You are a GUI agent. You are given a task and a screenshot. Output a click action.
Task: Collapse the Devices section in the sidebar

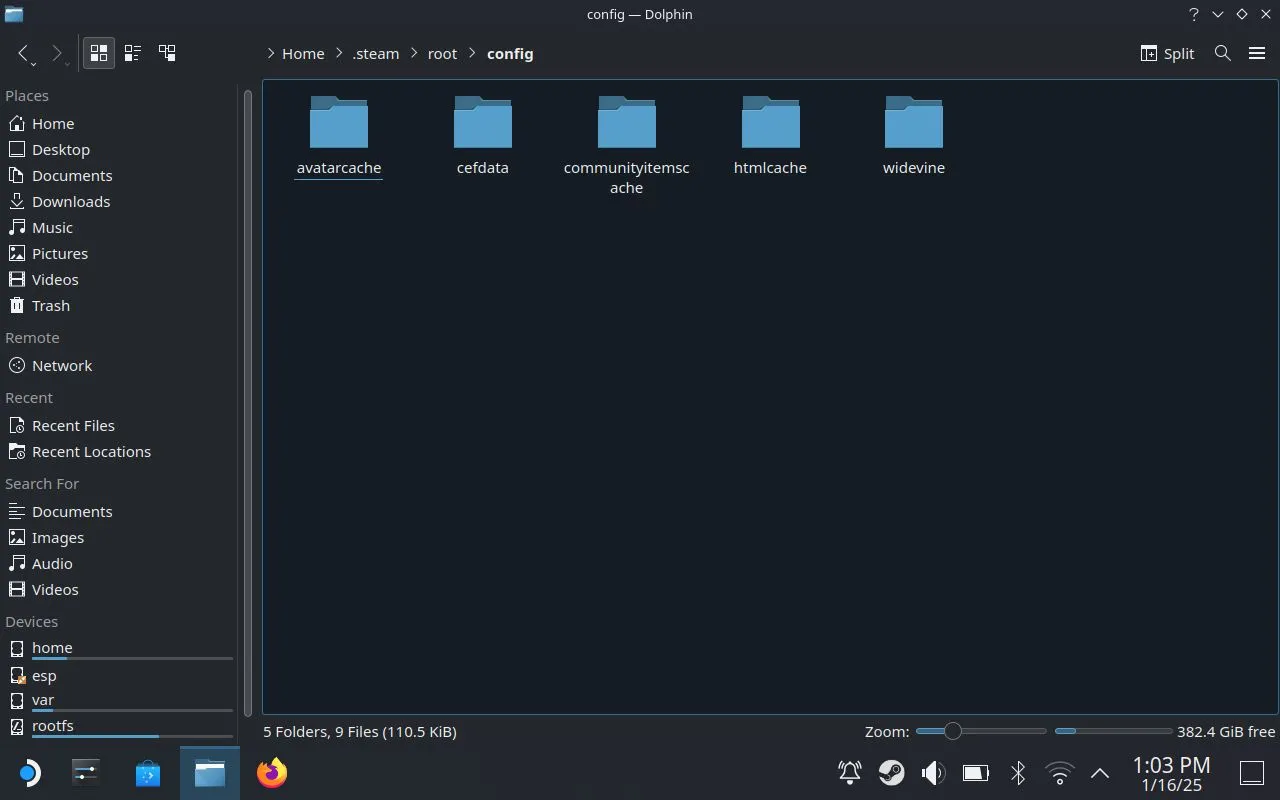click(x=31, y=621)
